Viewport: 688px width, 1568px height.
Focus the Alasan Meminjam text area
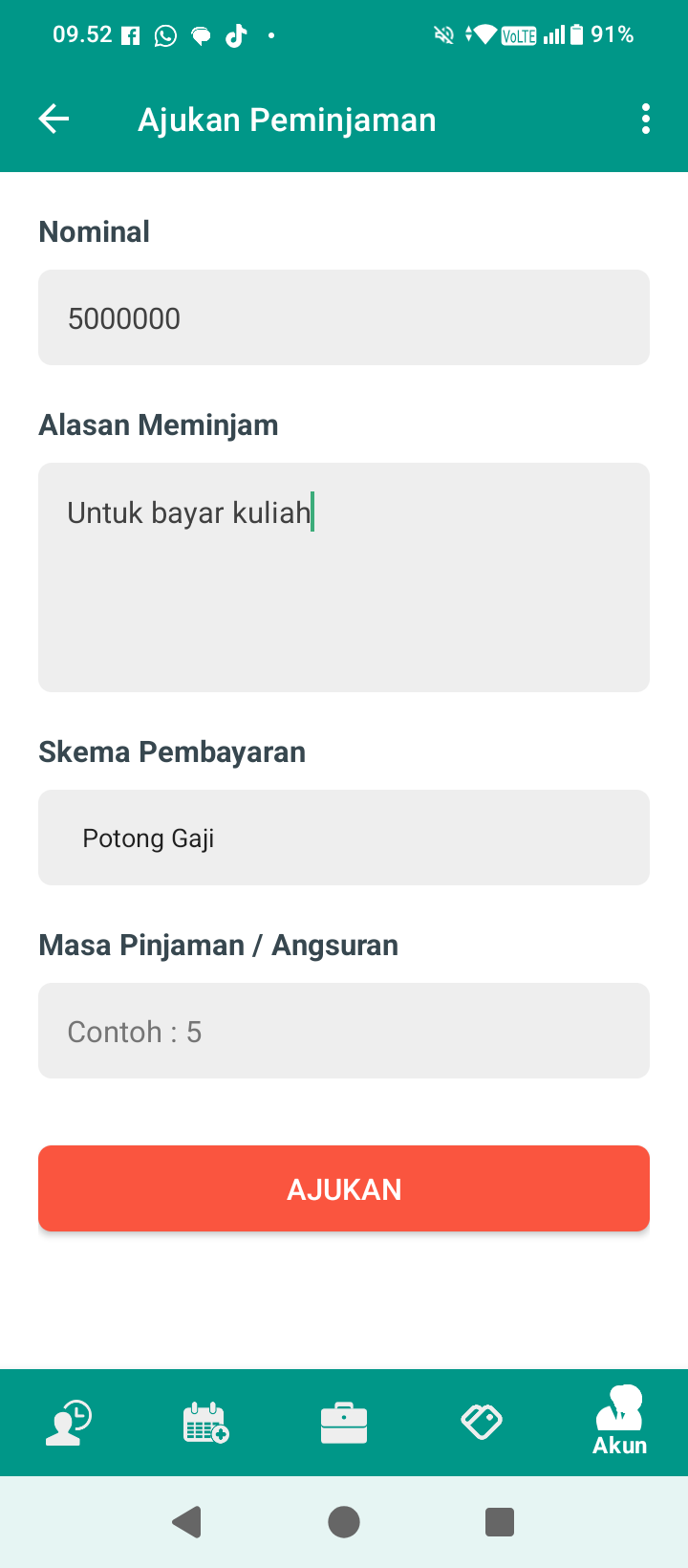coord(344,577)
